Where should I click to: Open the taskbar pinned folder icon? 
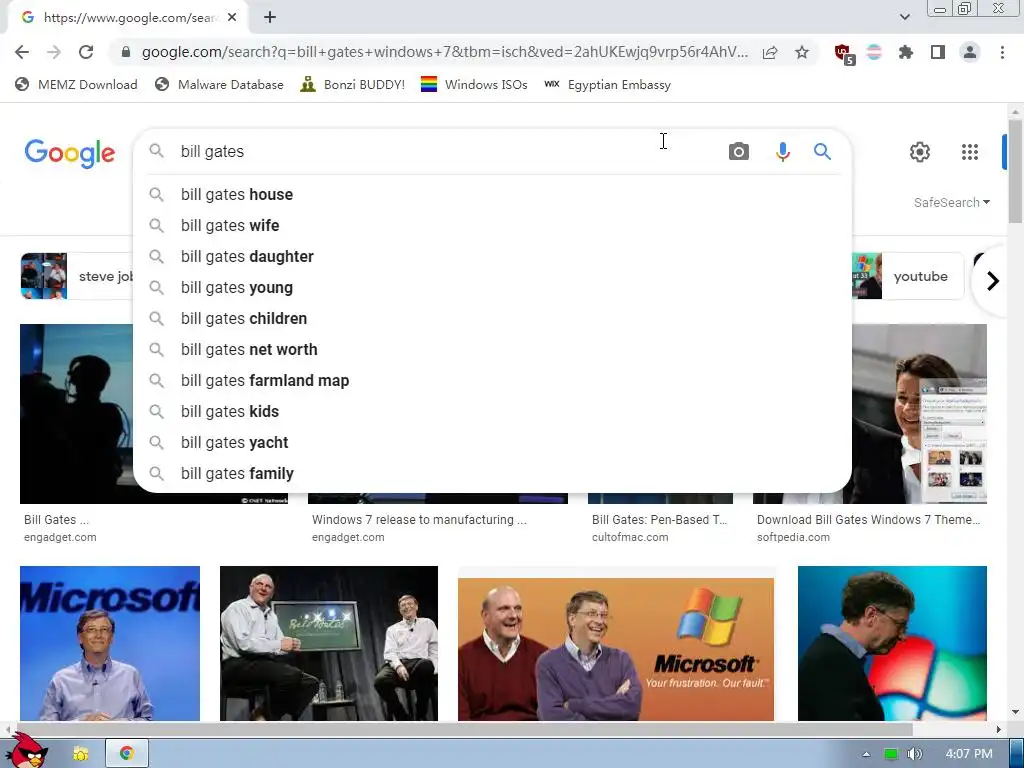coord(81,754)
